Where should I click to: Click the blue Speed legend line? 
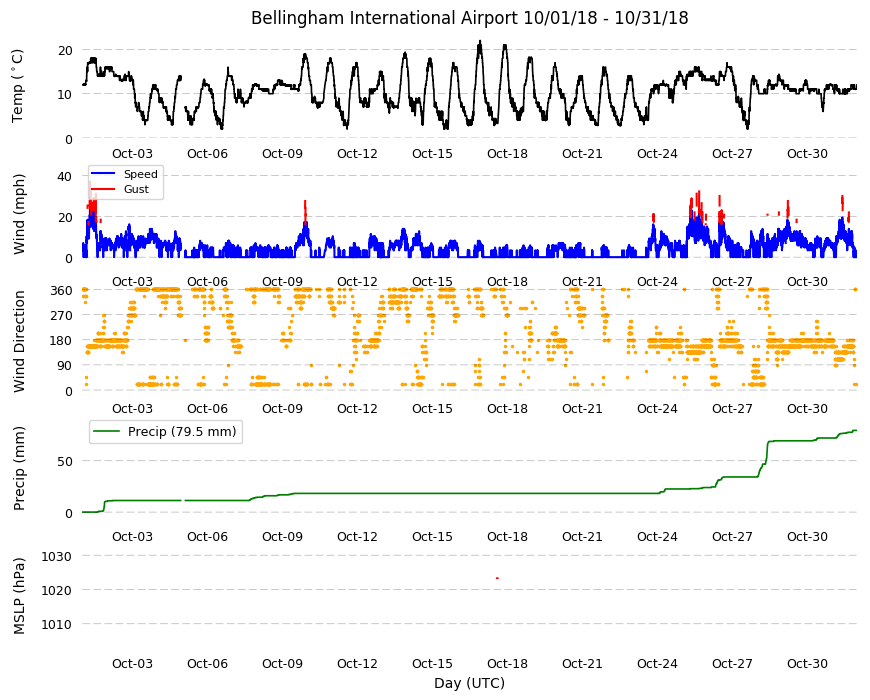[x=103, y=174]
